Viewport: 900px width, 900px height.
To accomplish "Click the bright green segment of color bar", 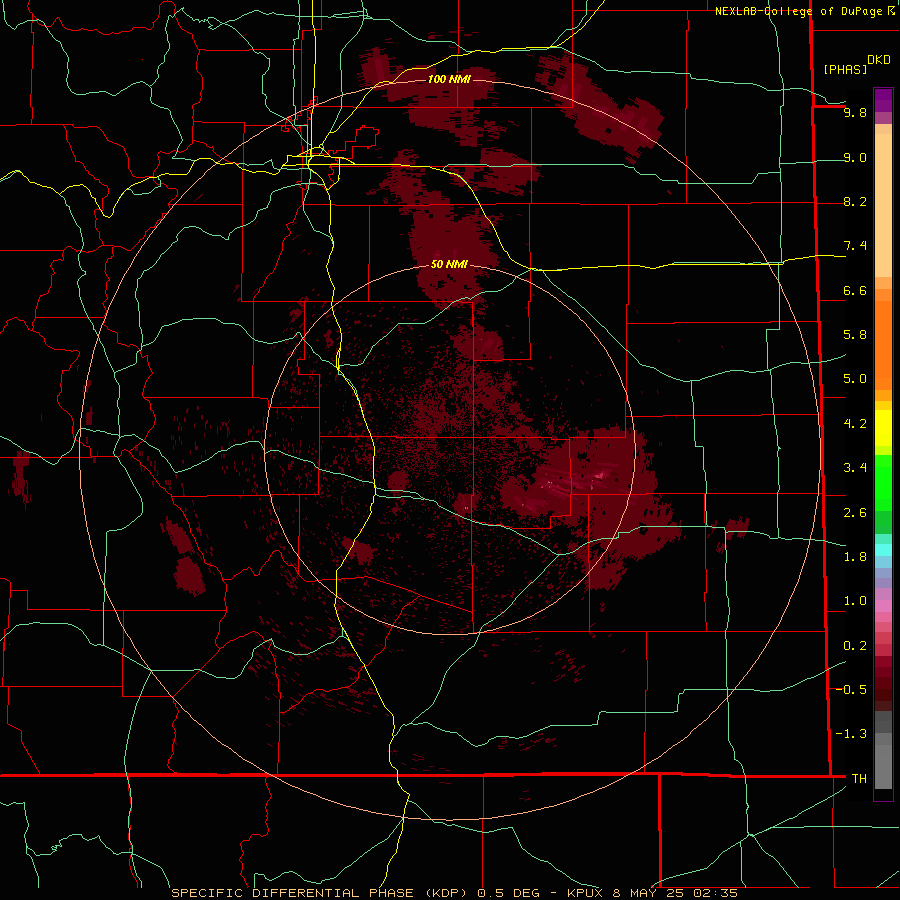I will [x=883, y=482].
